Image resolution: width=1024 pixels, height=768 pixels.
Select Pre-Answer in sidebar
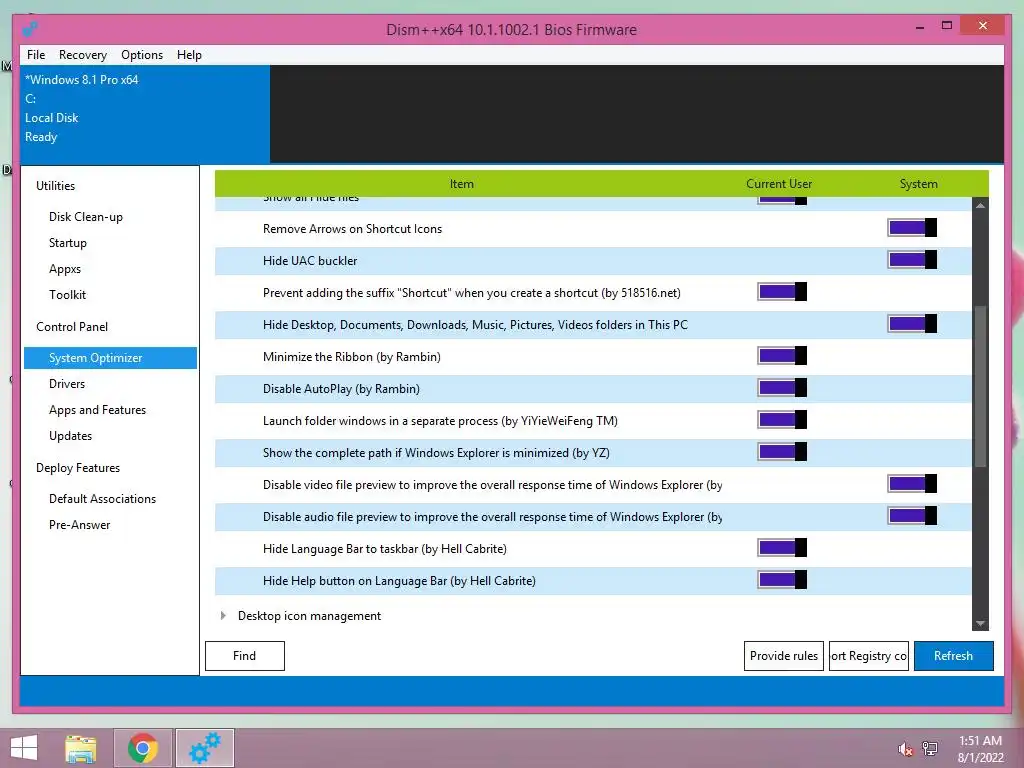click(80, 525)
